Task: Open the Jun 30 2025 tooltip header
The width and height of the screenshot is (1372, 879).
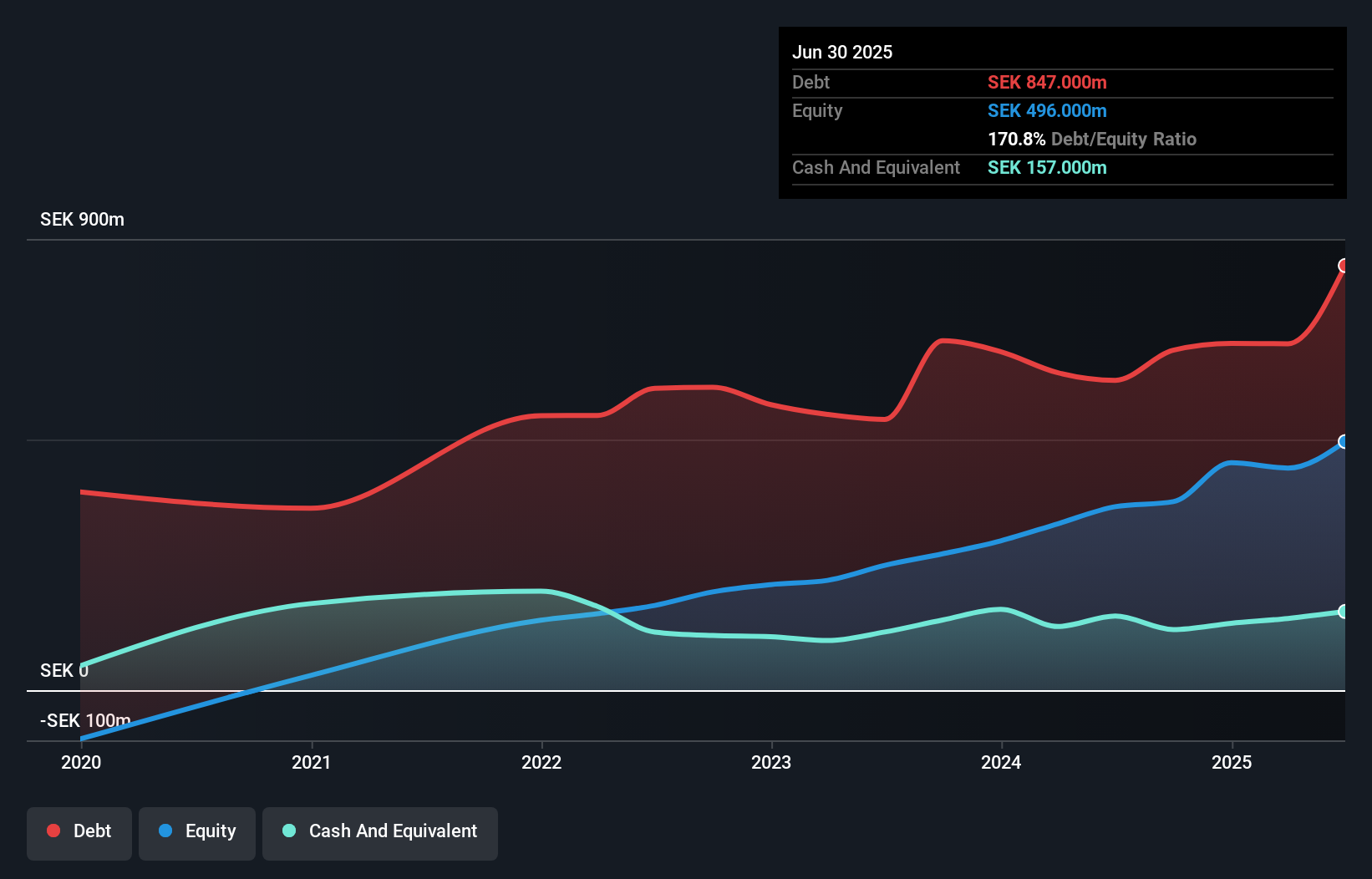Action: [842, 52]
